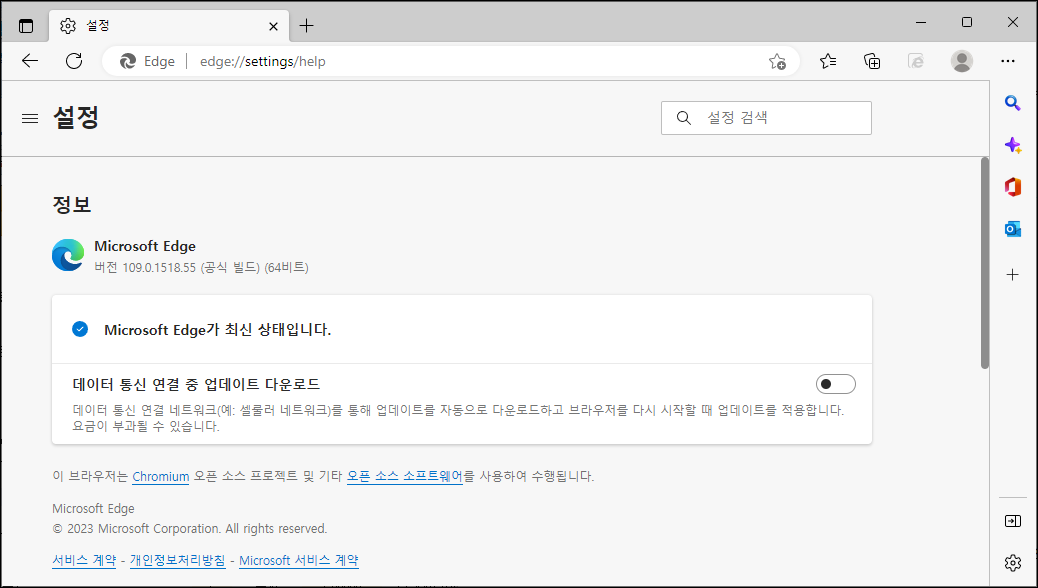
Task: Click the 설정 검색 input field
Action: click(x=766, y=118)
